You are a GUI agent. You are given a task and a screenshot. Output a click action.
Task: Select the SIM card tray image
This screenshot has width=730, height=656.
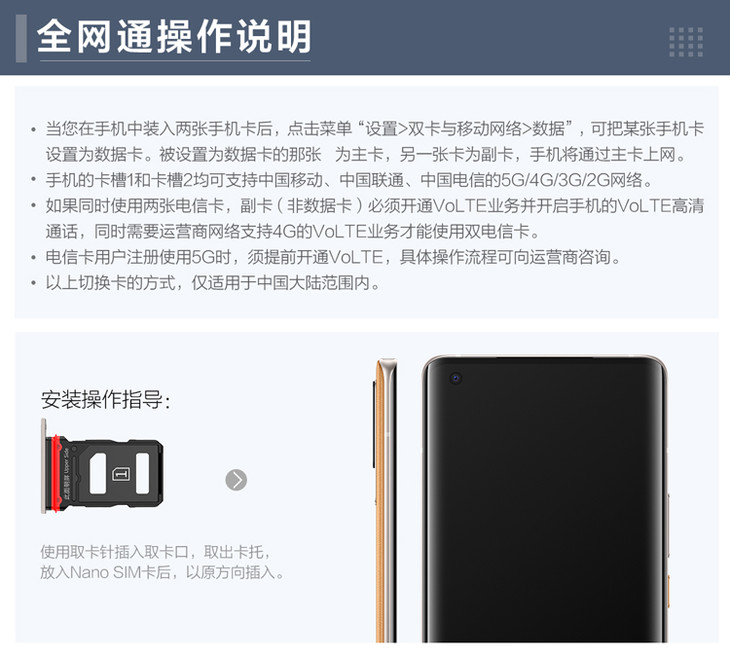click(x=102, y=466)
